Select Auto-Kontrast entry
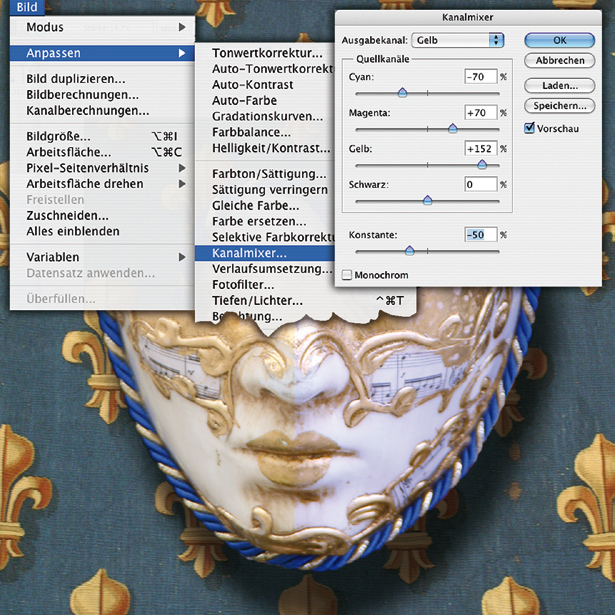This screenshot has width=615, height=615. [253, 85]
